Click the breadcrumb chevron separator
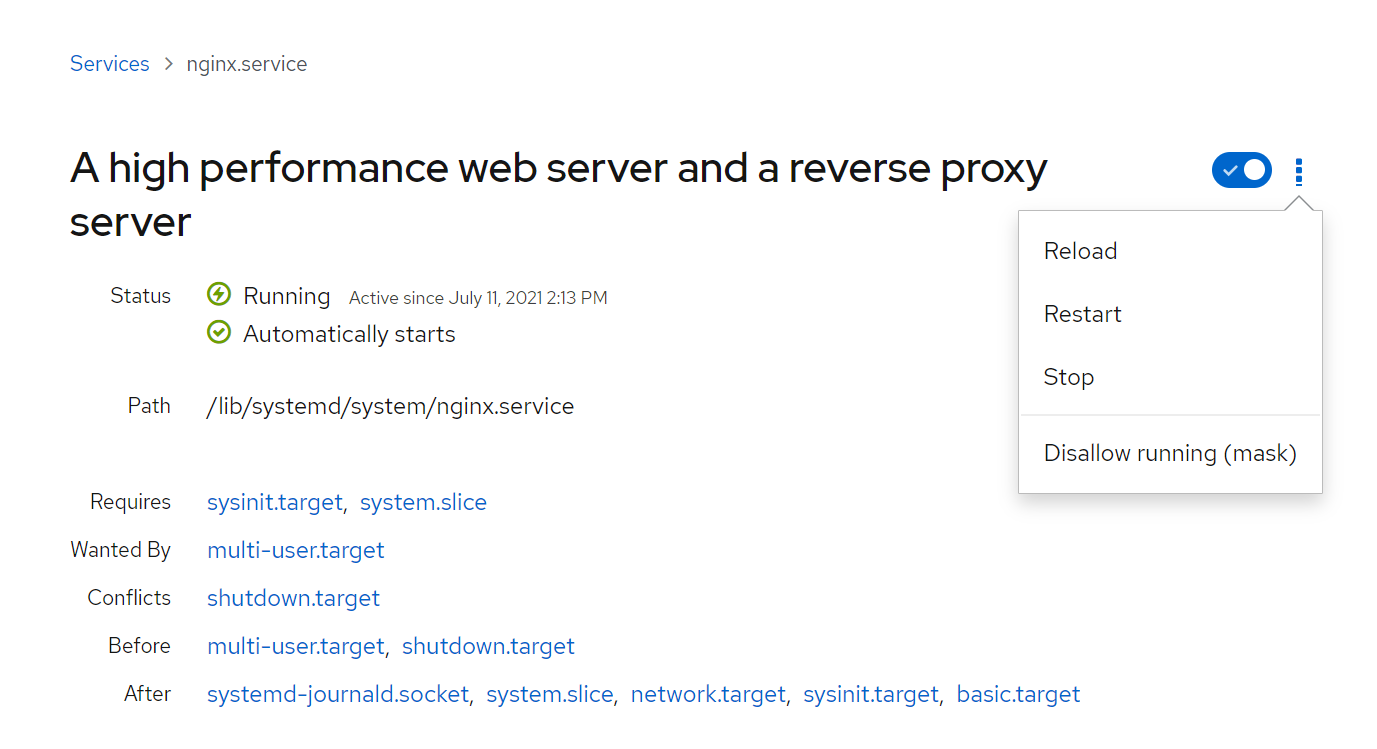This screenshot has width=1377, height=749. [x=168, y=64]
